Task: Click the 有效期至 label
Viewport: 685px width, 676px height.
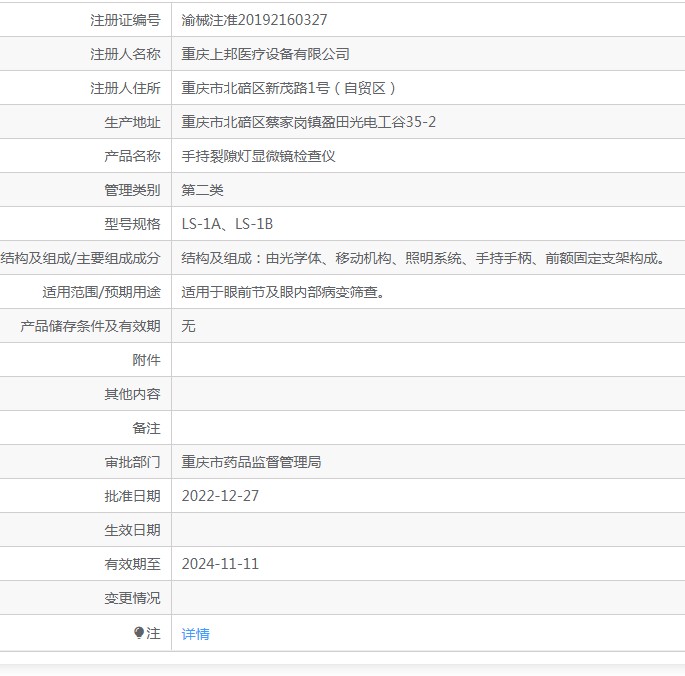Action: (132, 564)
